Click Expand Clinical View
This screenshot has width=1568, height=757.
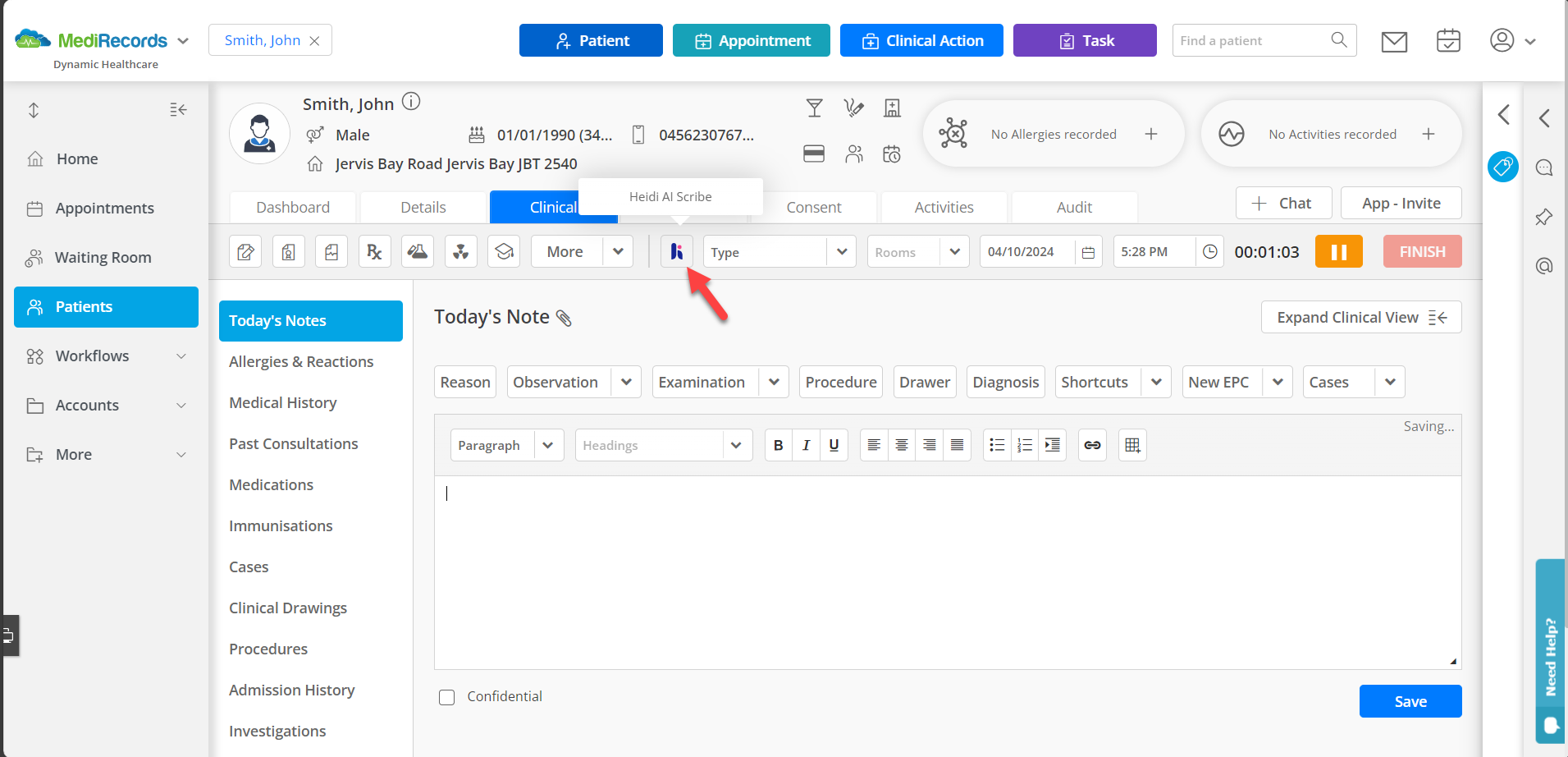pos(1360,317)
